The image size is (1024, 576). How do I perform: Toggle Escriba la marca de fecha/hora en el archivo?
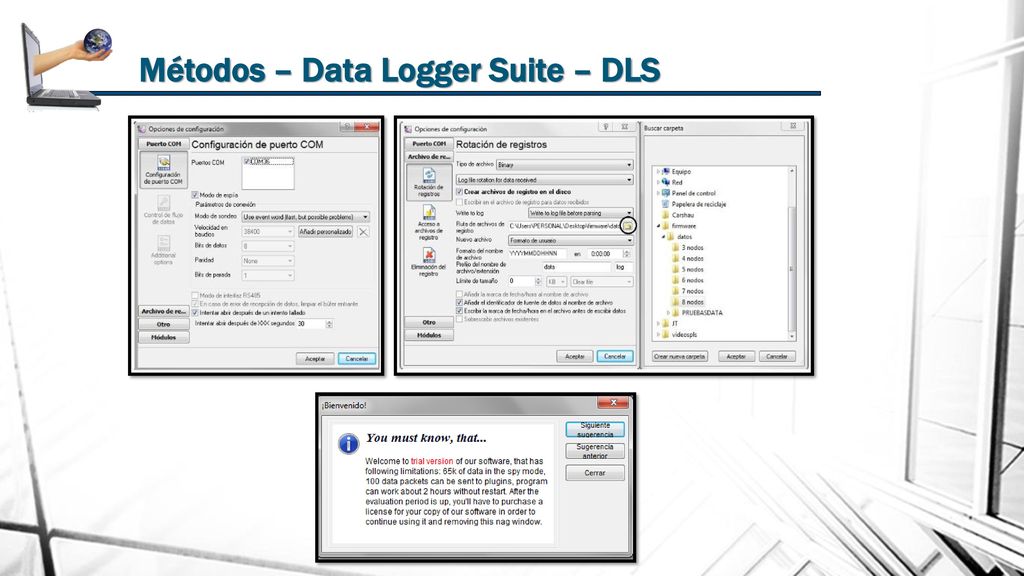pos(459,311)
